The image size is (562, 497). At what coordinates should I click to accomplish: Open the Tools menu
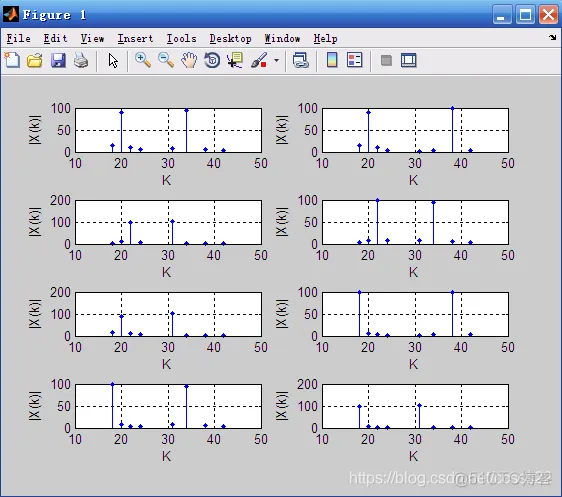[181, 38]
